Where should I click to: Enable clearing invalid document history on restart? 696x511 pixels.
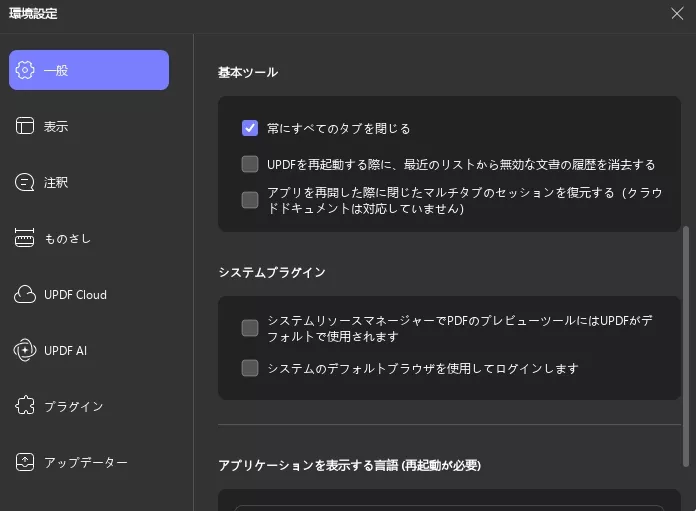click(250, 164)
